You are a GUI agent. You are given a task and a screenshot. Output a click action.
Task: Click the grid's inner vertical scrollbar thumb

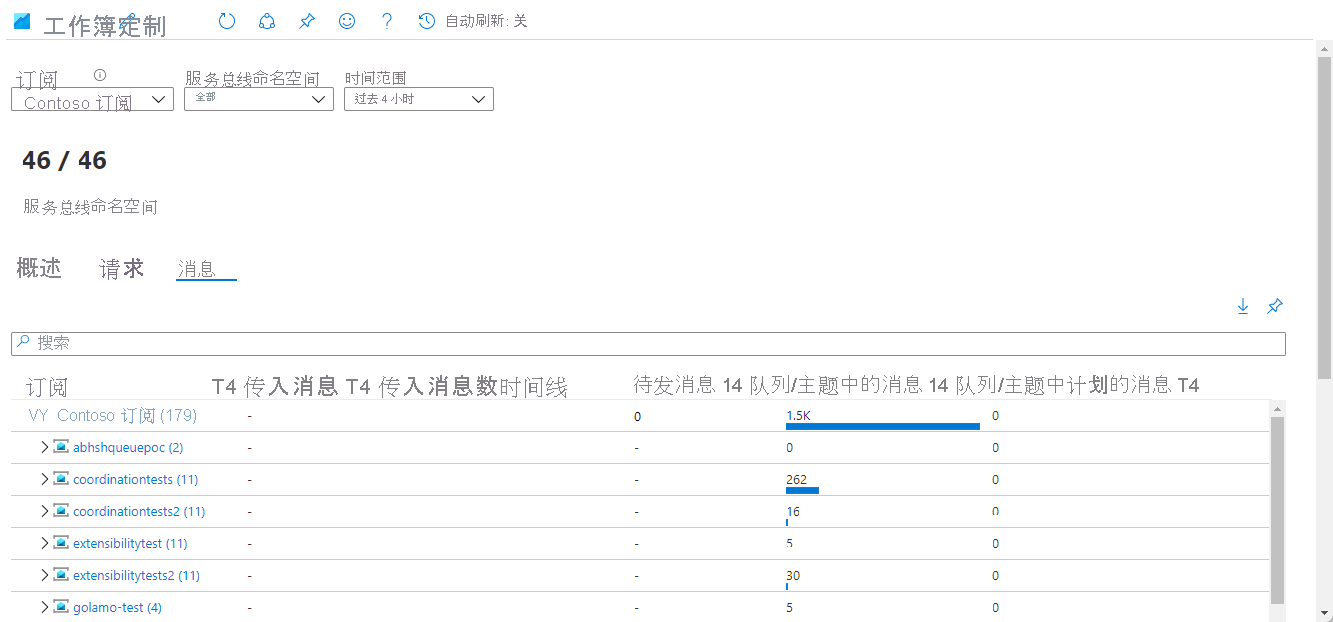[1277, 510]
